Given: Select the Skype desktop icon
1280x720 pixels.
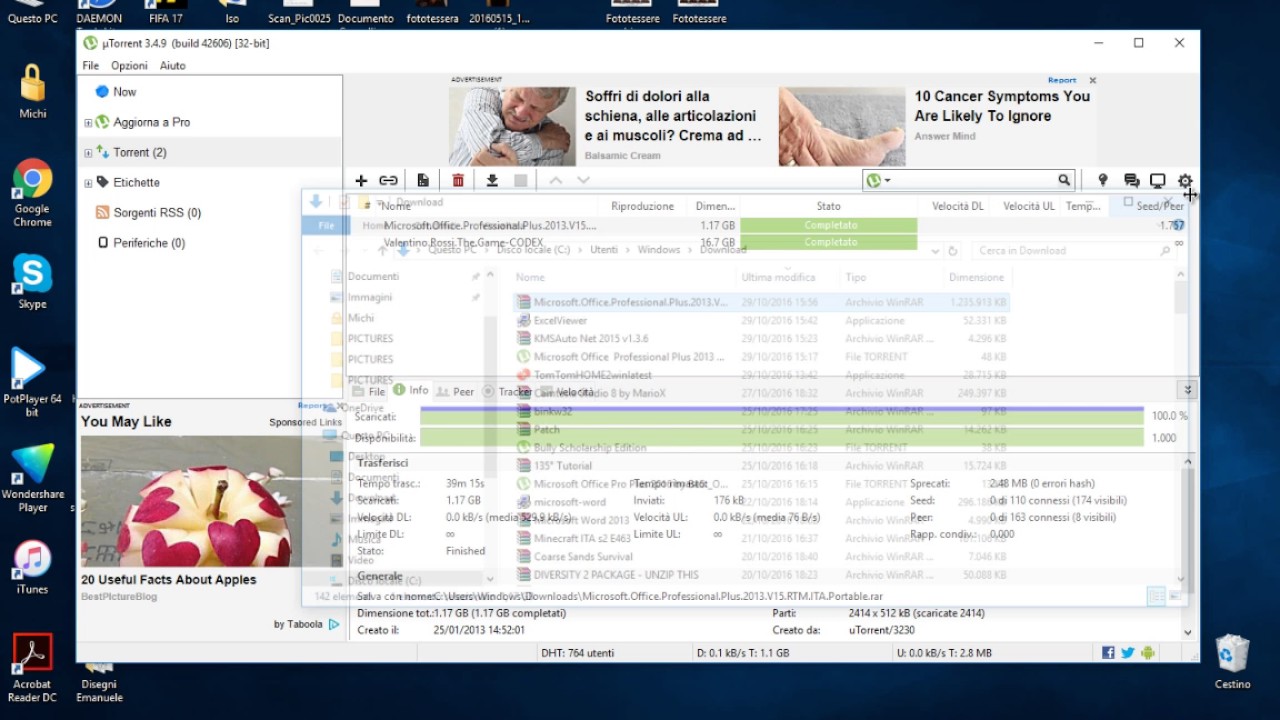Looking at the screenshot, I should click(32, 281).
